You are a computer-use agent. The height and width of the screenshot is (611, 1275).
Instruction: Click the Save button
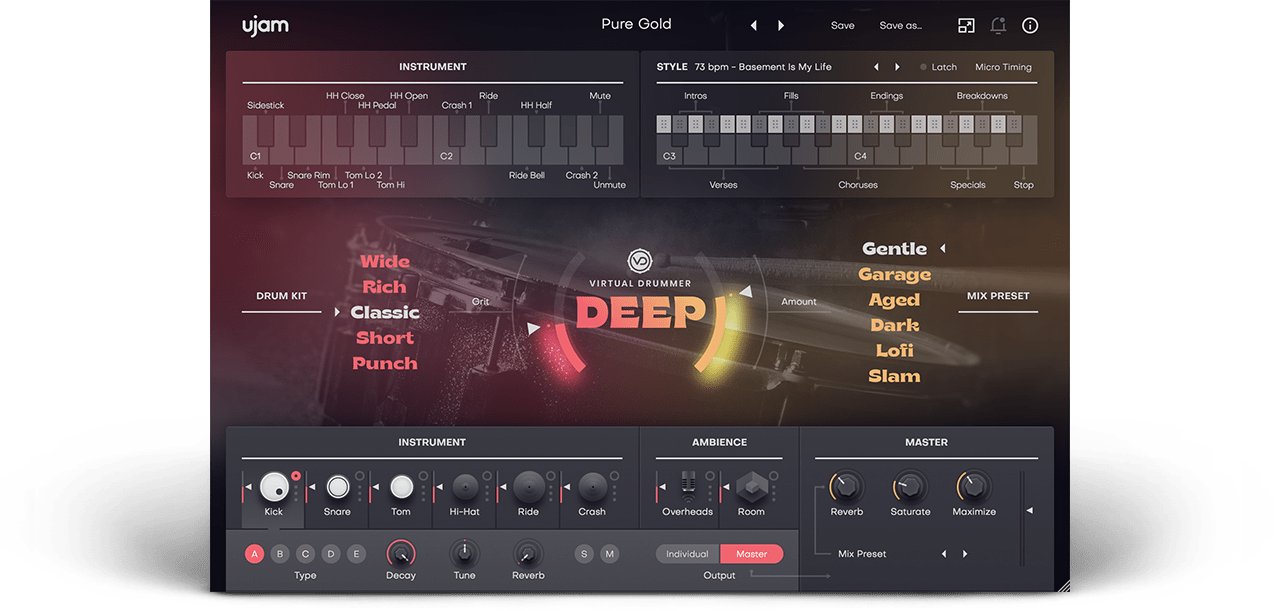[x=843, y=26]
